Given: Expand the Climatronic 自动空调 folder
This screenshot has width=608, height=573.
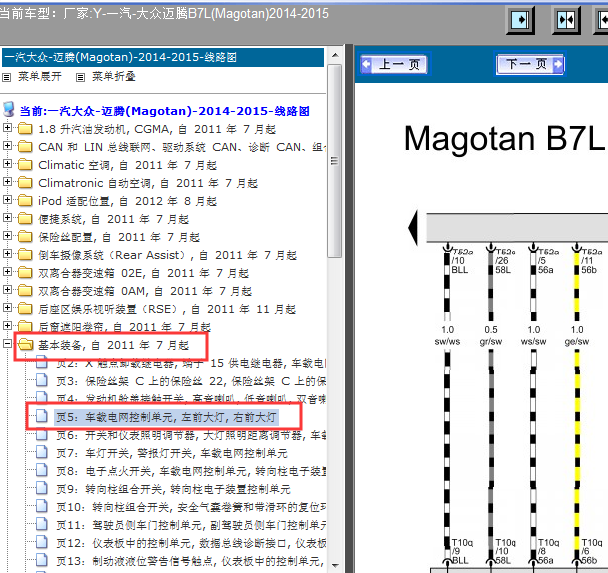Looking at the screenshot, I should click(x=7, y=181).
